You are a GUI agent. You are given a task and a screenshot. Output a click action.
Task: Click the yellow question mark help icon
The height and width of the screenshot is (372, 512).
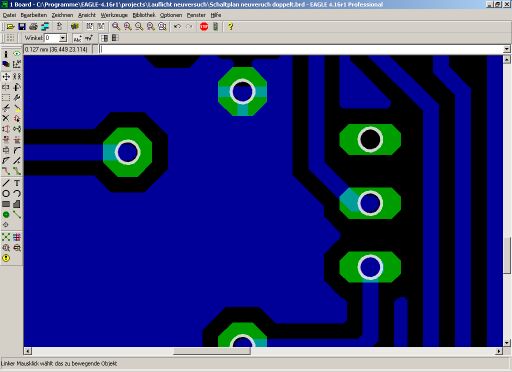230,27
